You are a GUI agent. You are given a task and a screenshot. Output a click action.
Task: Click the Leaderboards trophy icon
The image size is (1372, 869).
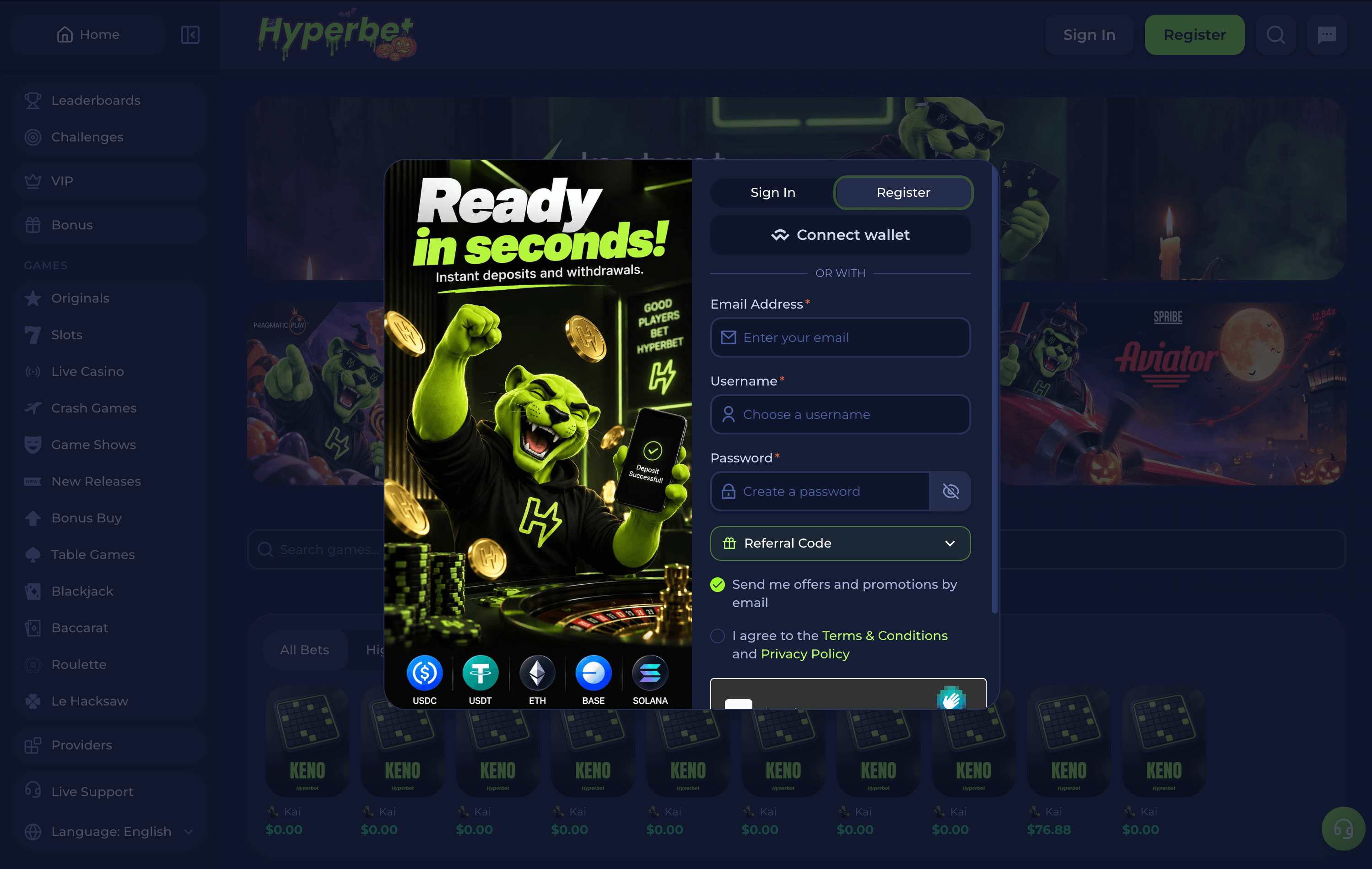(33, 100)
